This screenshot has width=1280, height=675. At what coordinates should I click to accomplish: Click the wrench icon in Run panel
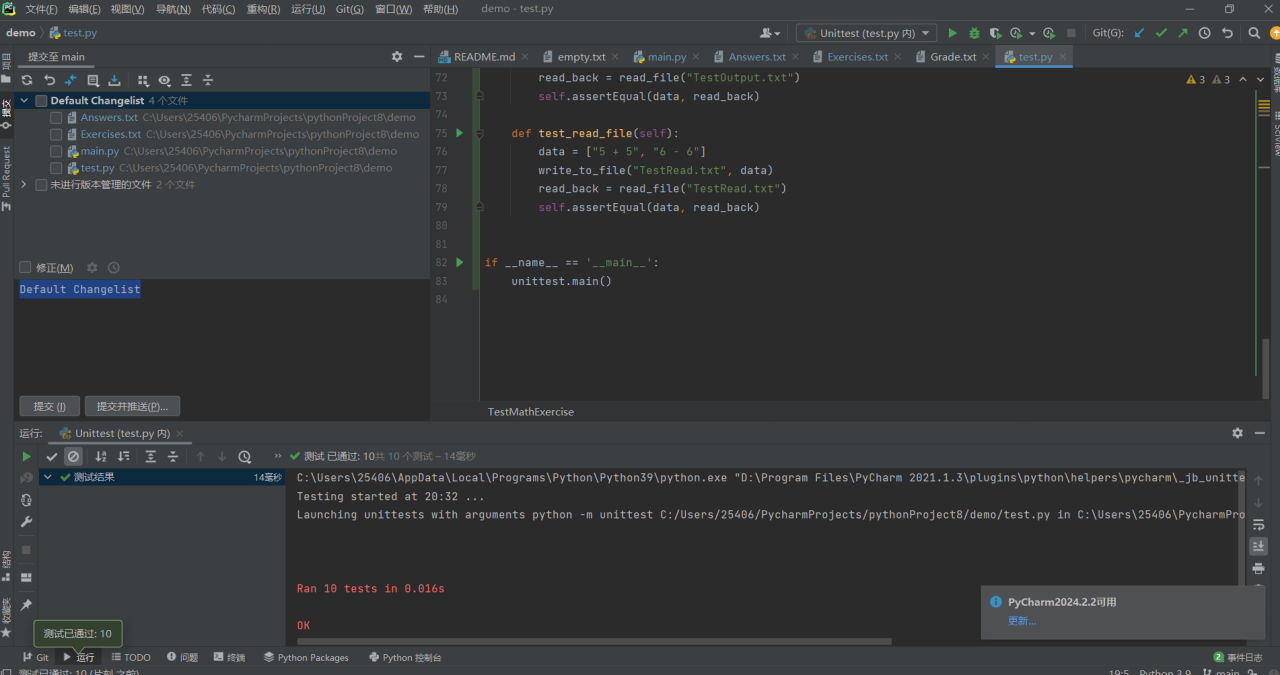pyautogui.click(x=27, y=522)
